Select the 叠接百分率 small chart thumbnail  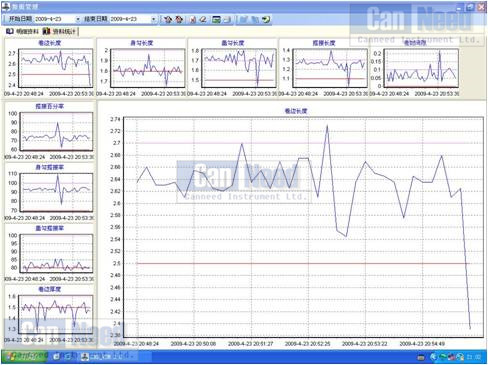pyautogui.click(x=49, y=131)
